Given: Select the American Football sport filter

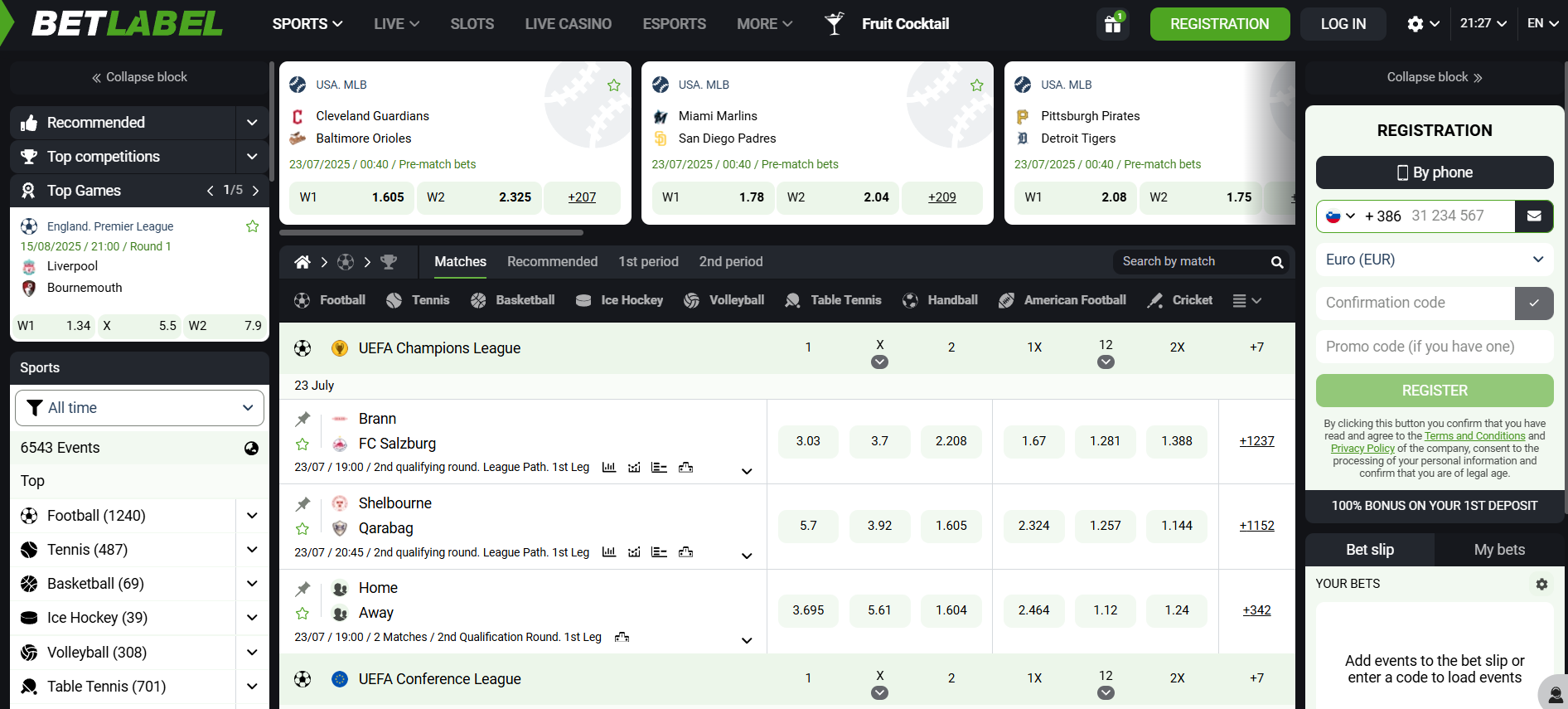Looking at the screenshot, I should pyautogui.click(x=1062, y=300).
